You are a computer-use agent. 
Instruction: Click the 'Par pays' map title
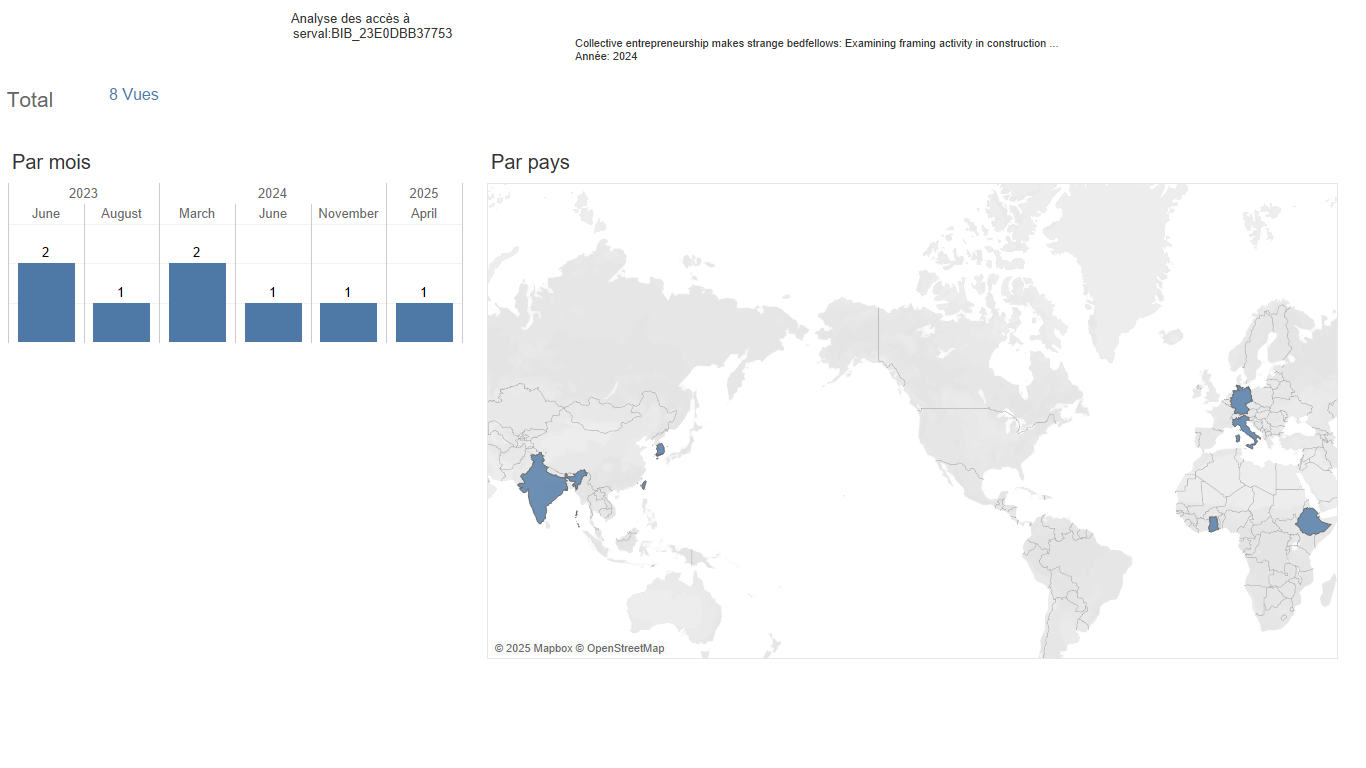click(x=530, y=162)
